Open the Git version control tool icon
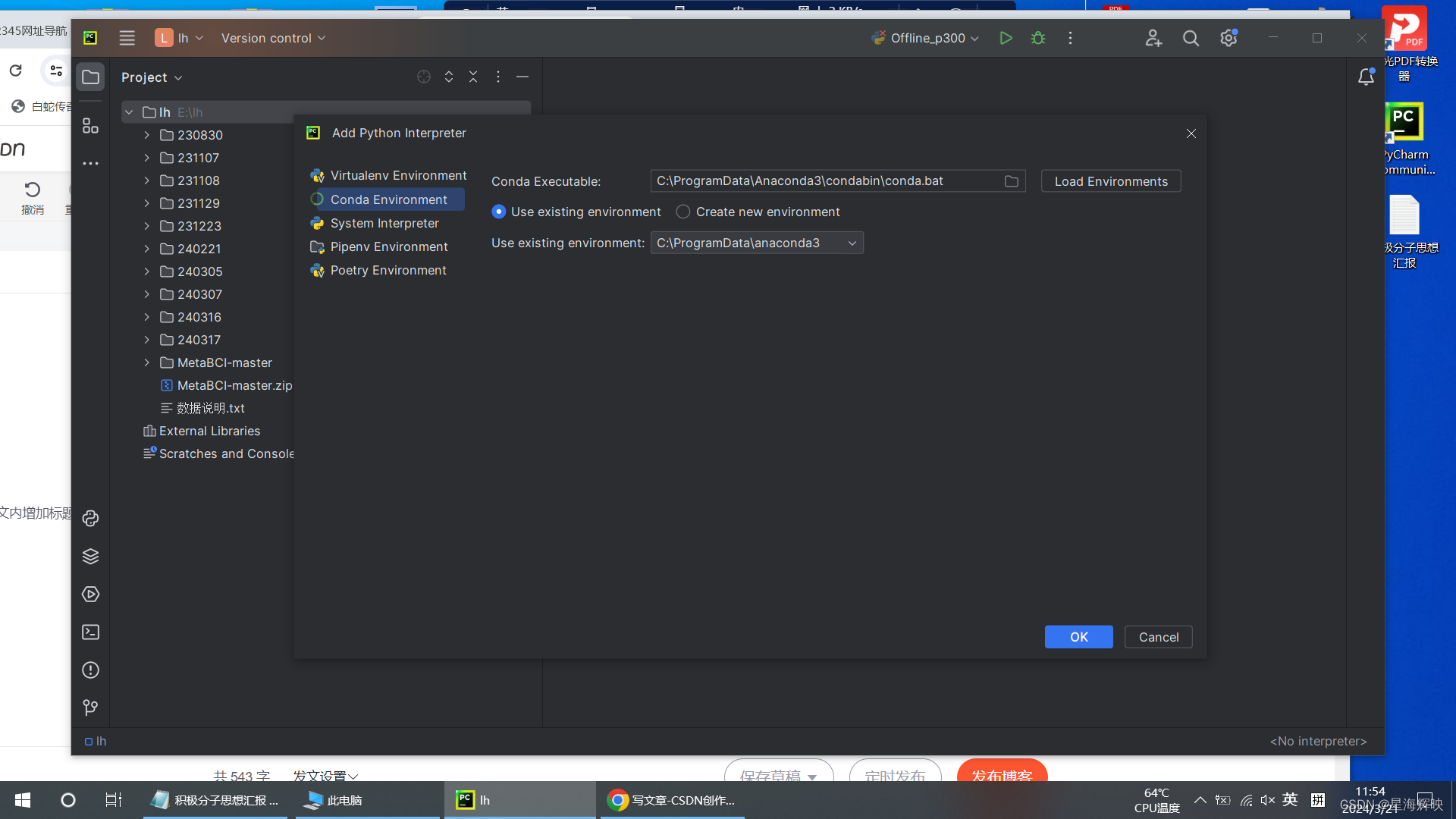 pos(90,708)
